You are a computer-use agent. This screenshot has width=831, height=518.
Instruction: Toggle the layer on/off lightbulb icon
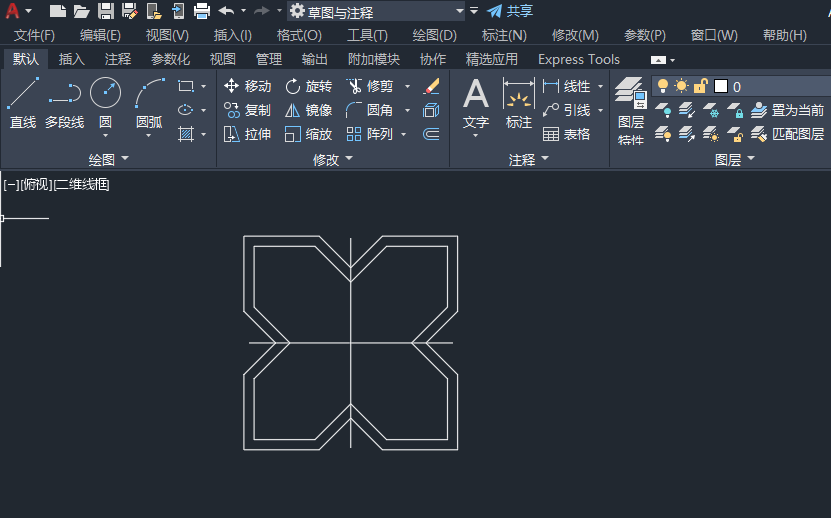pyautogui.click(x=662, y=86)
